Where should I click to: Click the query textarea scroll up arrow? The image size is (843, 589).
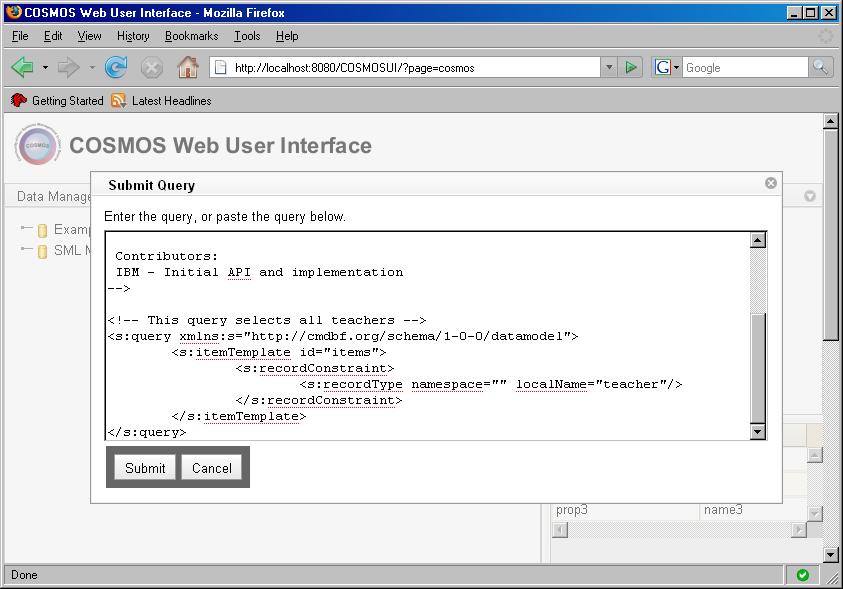758,240
